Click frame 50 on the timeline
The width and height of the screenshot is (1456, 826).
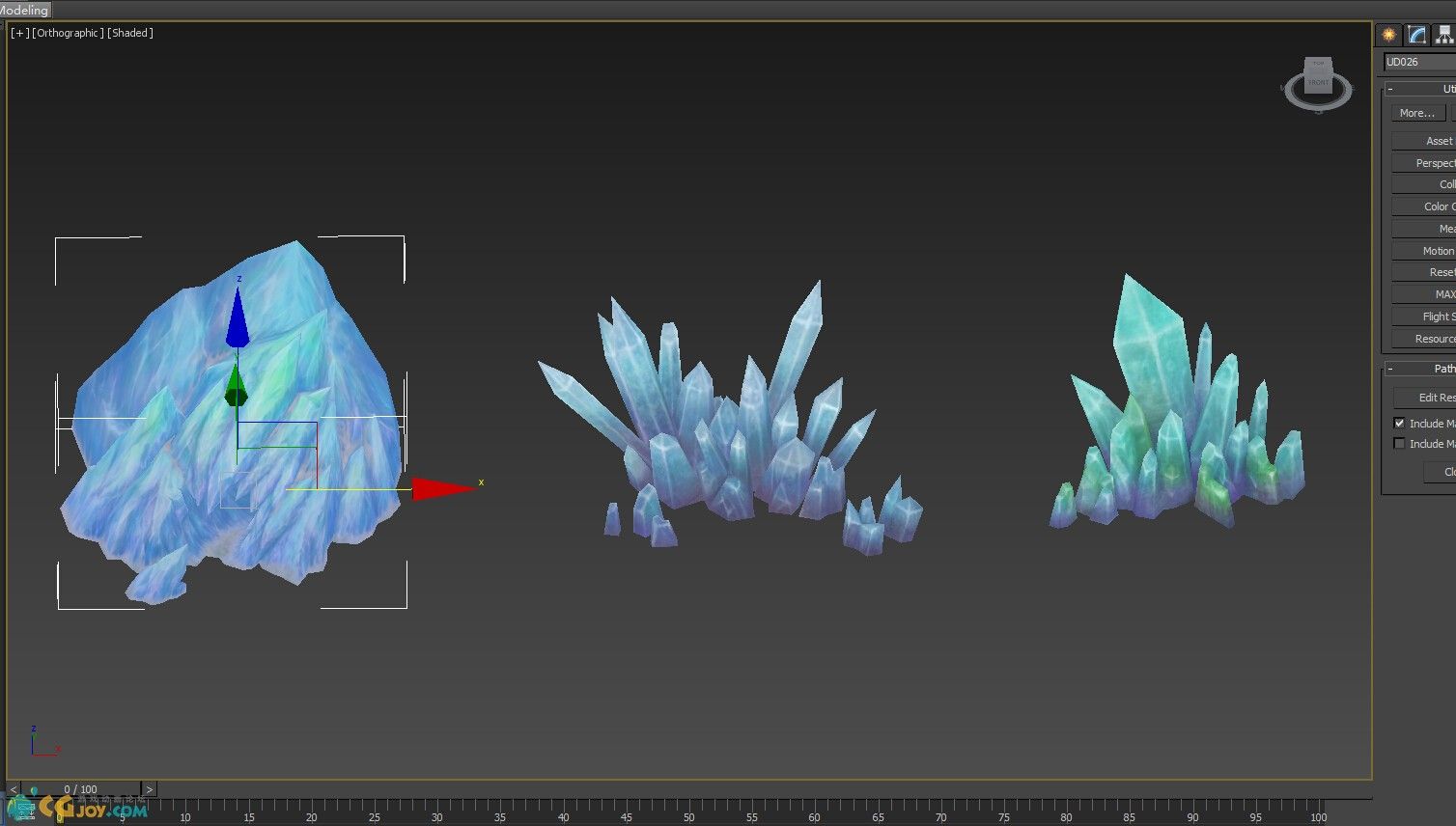(x=688, y=816)
